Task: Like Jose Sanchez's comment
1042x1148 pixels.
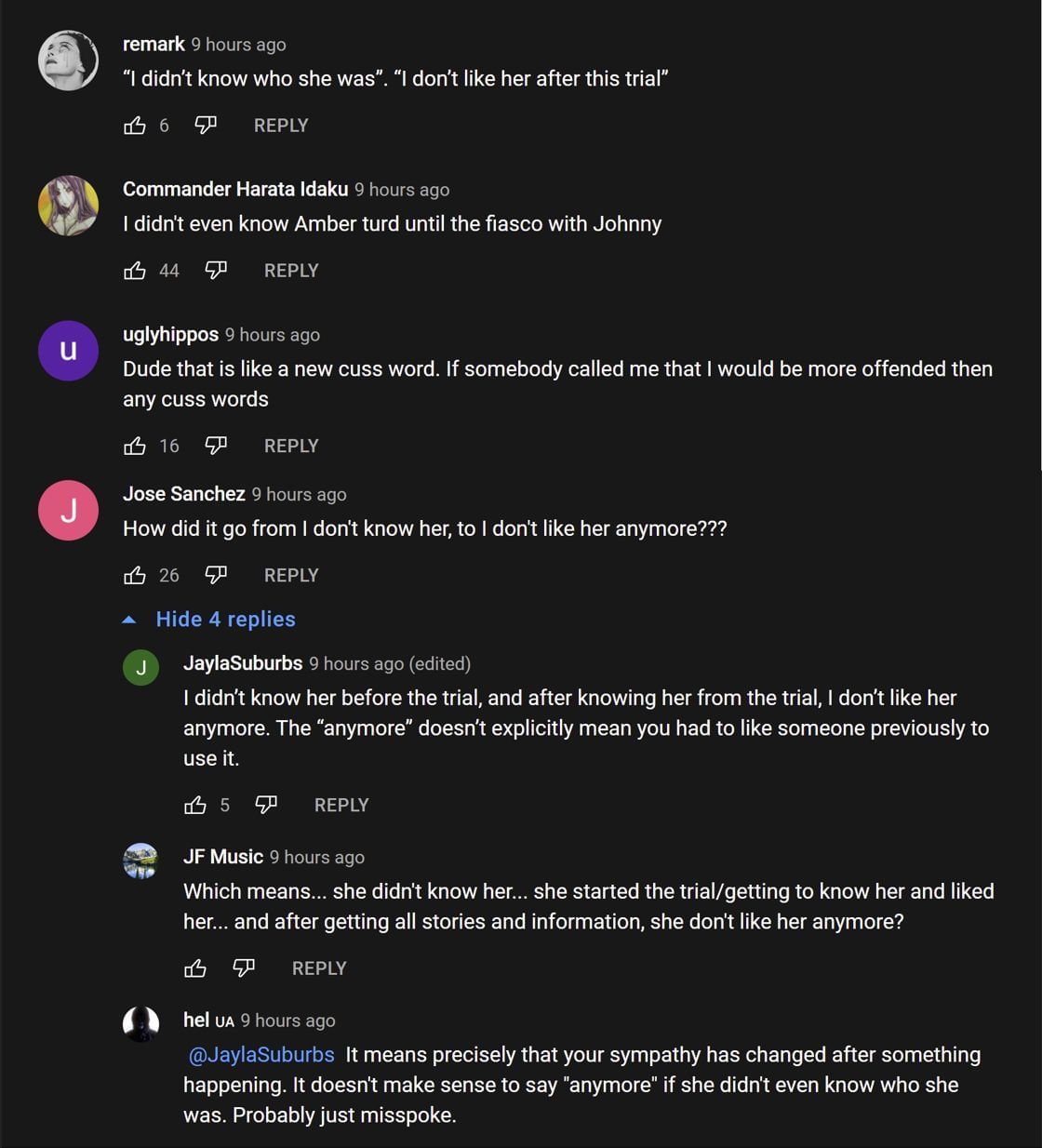Action: click(135, 576)
